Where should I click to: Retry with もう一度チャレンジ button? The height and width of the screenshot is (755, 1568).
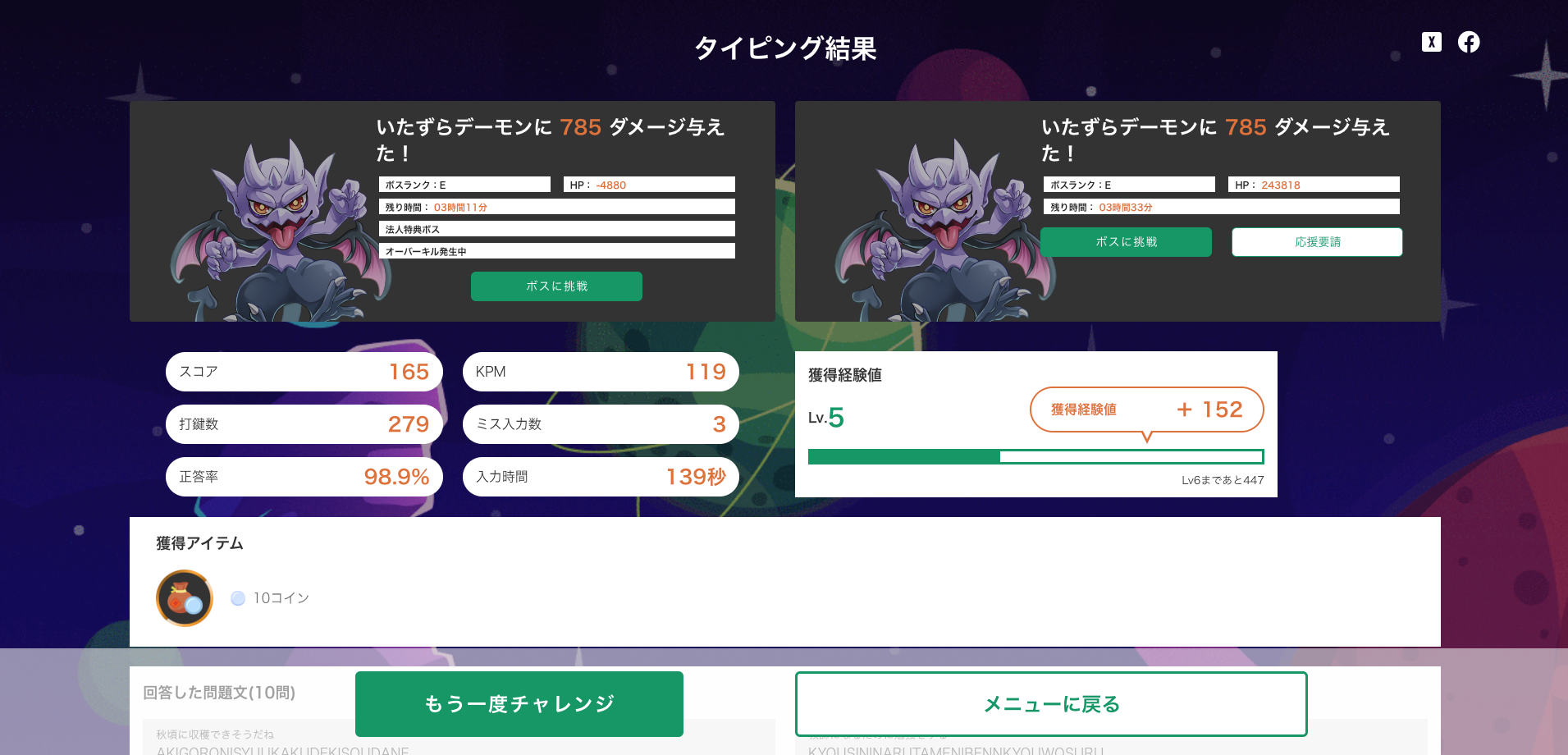519,704
